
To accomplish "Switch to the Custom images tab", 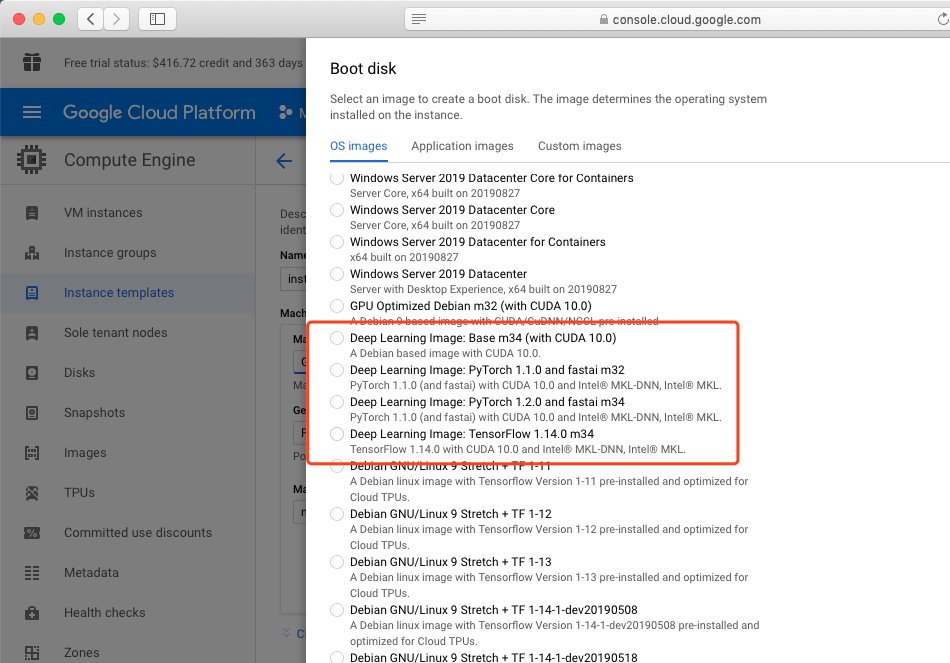I will (x=580, y=146).
